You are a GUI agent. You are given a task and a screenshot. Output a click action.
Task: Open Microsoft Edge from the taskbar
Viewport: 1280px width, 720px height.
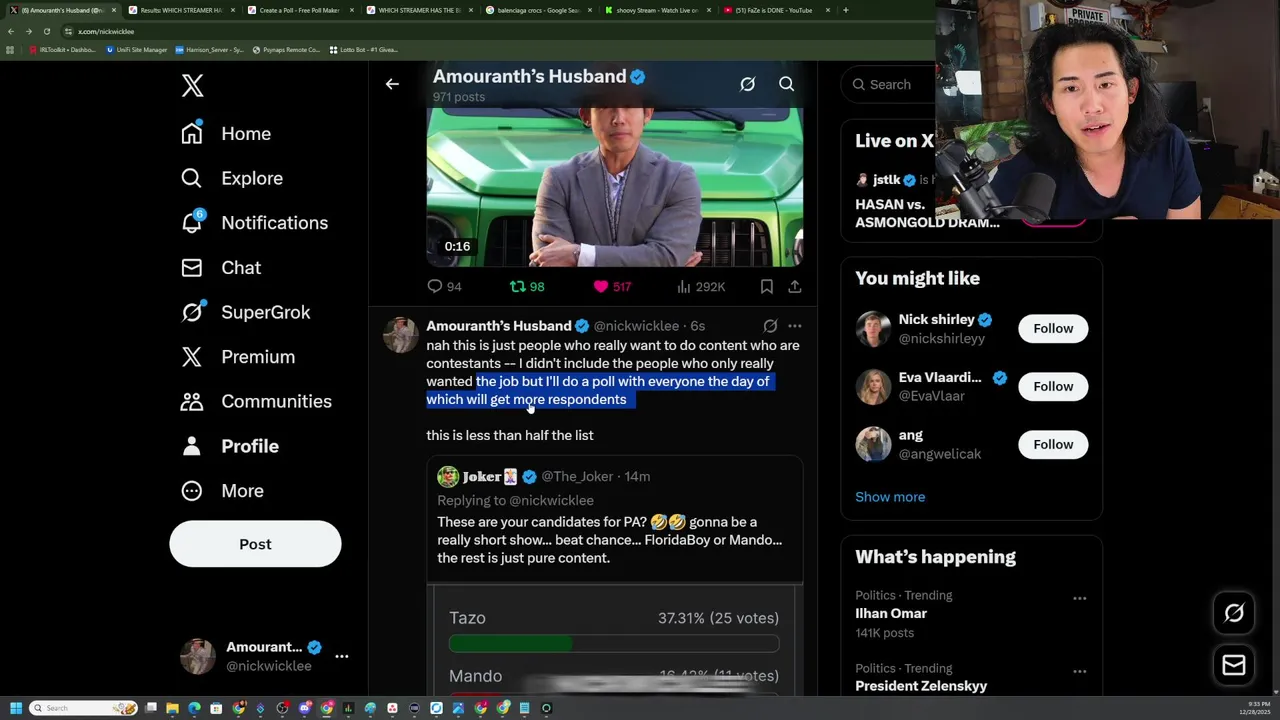pos(194,708)
